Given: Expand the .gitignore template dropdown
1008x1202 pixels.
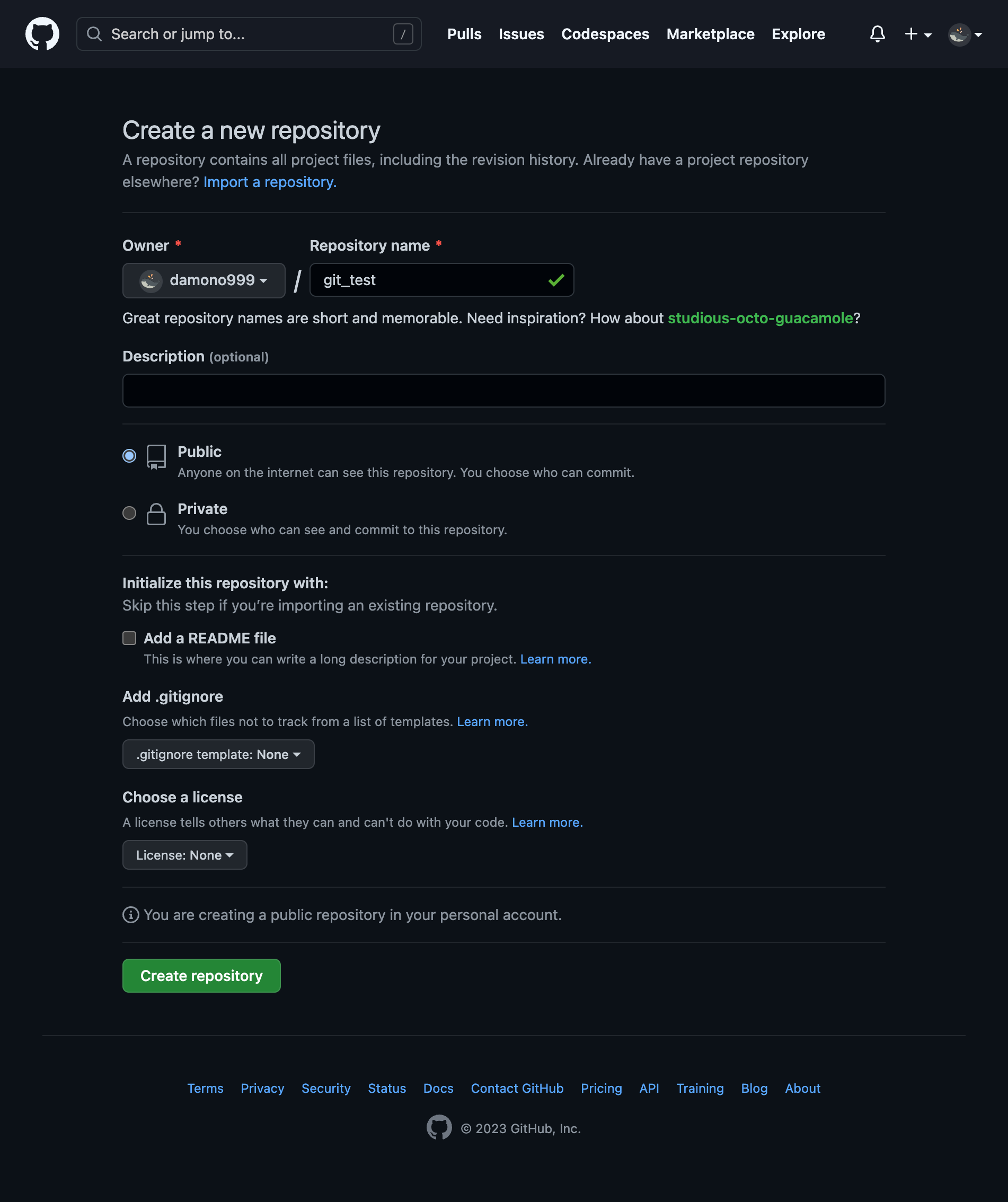Looking at the screenshot, I should (218, 754).
